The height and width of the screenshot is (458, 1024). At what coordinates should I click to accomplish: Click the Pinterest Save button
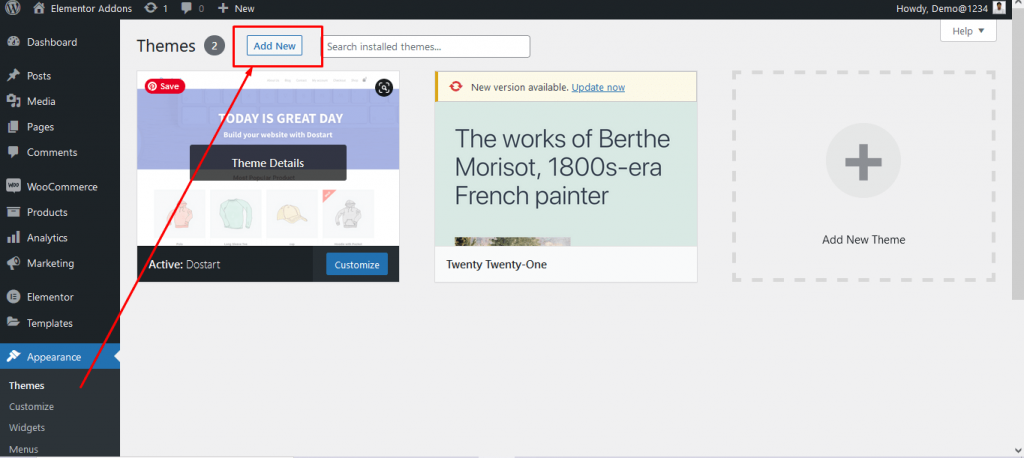tap(165, 86)
